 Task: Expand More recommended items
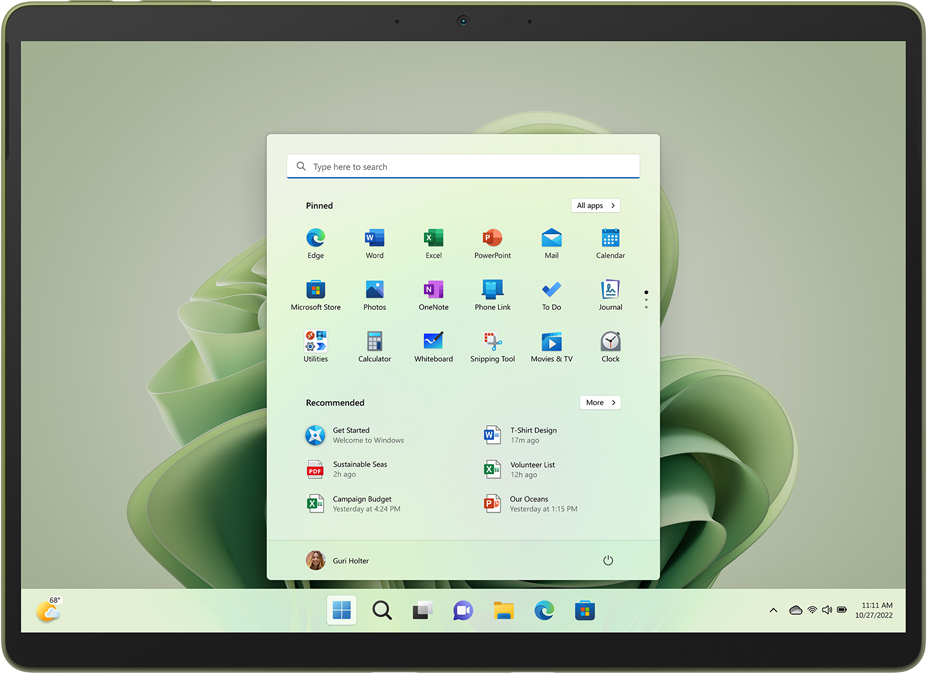coord(600,403)
